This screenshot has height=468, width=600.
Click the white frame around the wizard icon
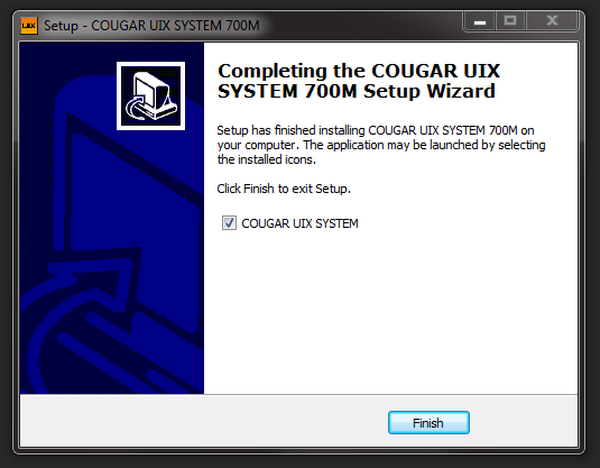151,64
